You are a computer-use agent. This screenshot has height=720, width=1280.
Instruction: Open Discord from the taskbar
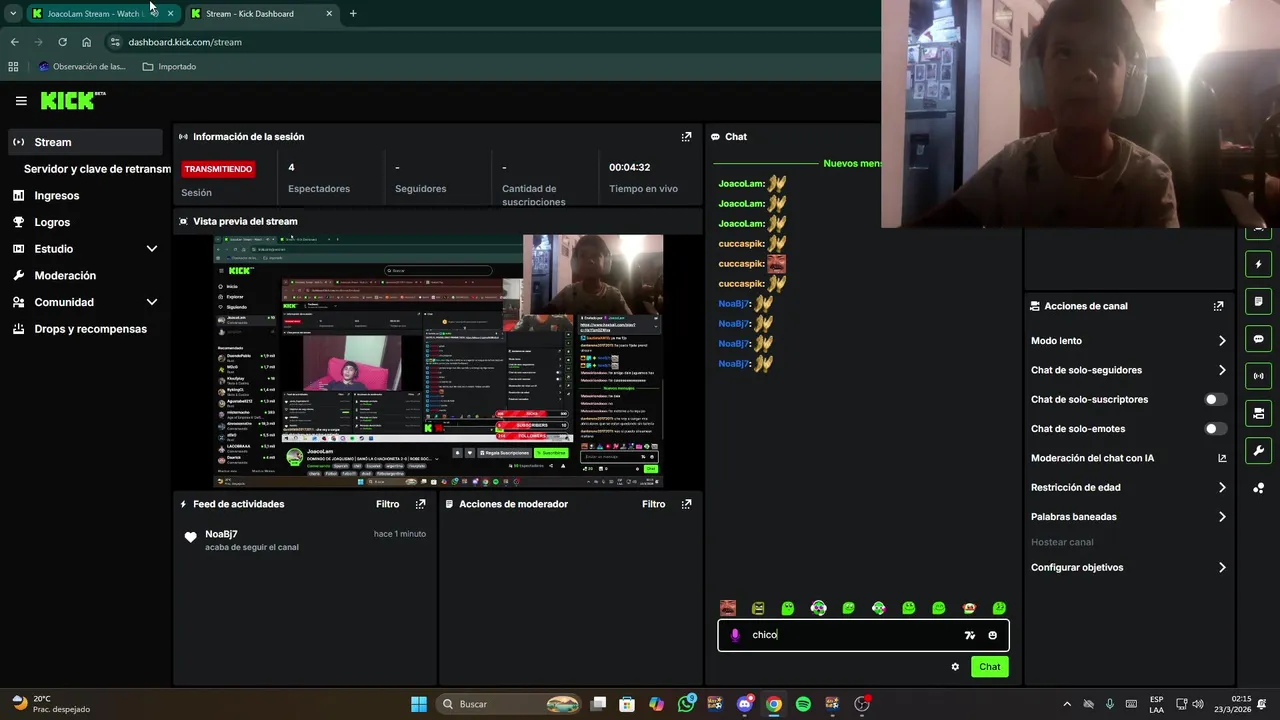tap(744, 704)
